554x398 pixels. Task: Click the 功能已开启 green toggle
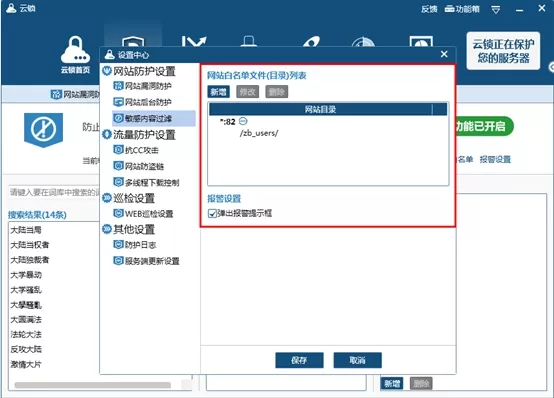point(484,126)
